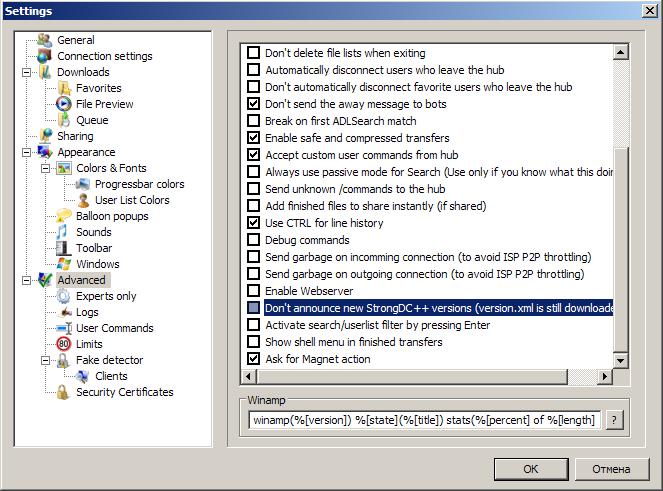Click the Security Certificates lock icon

click(64, 392)
